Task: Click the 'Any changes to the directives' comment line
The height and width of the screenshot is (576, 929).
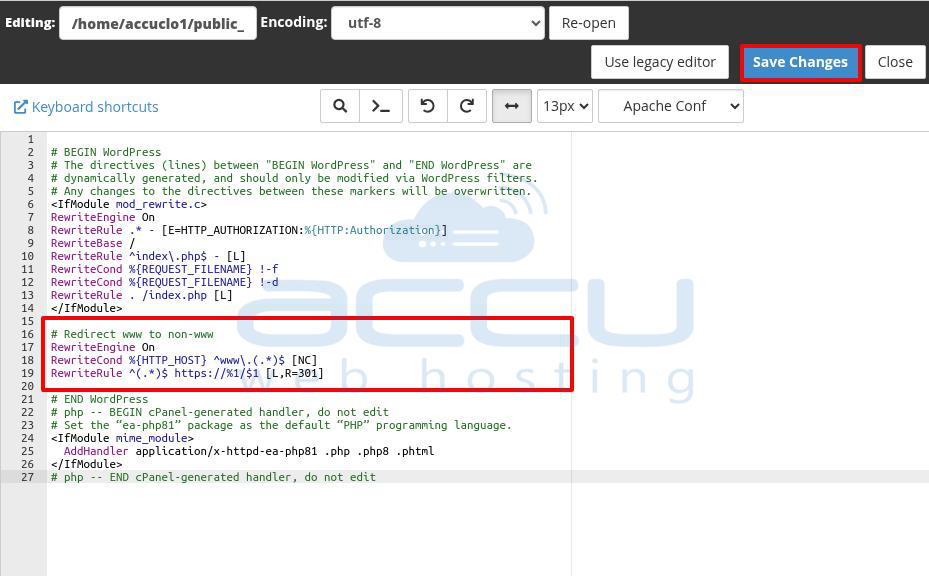Action: [291, 191]
